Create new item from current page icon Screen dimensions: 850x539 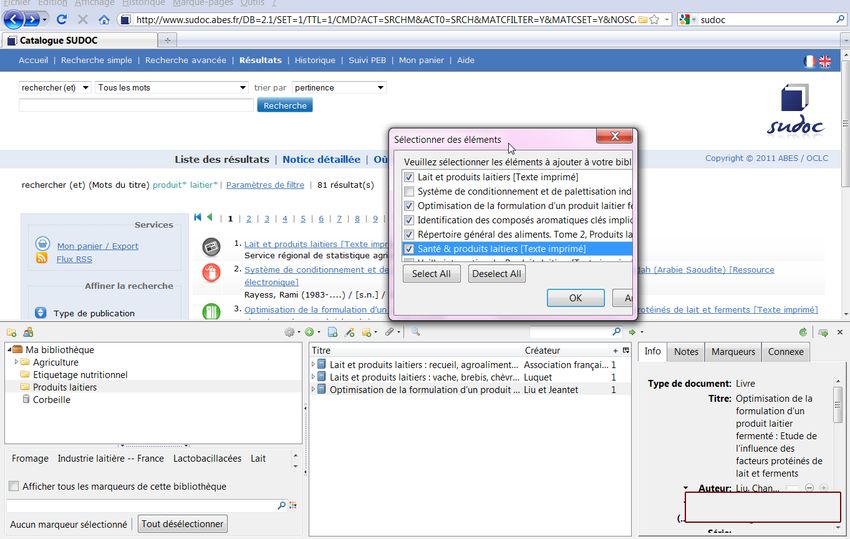point(332,332)
